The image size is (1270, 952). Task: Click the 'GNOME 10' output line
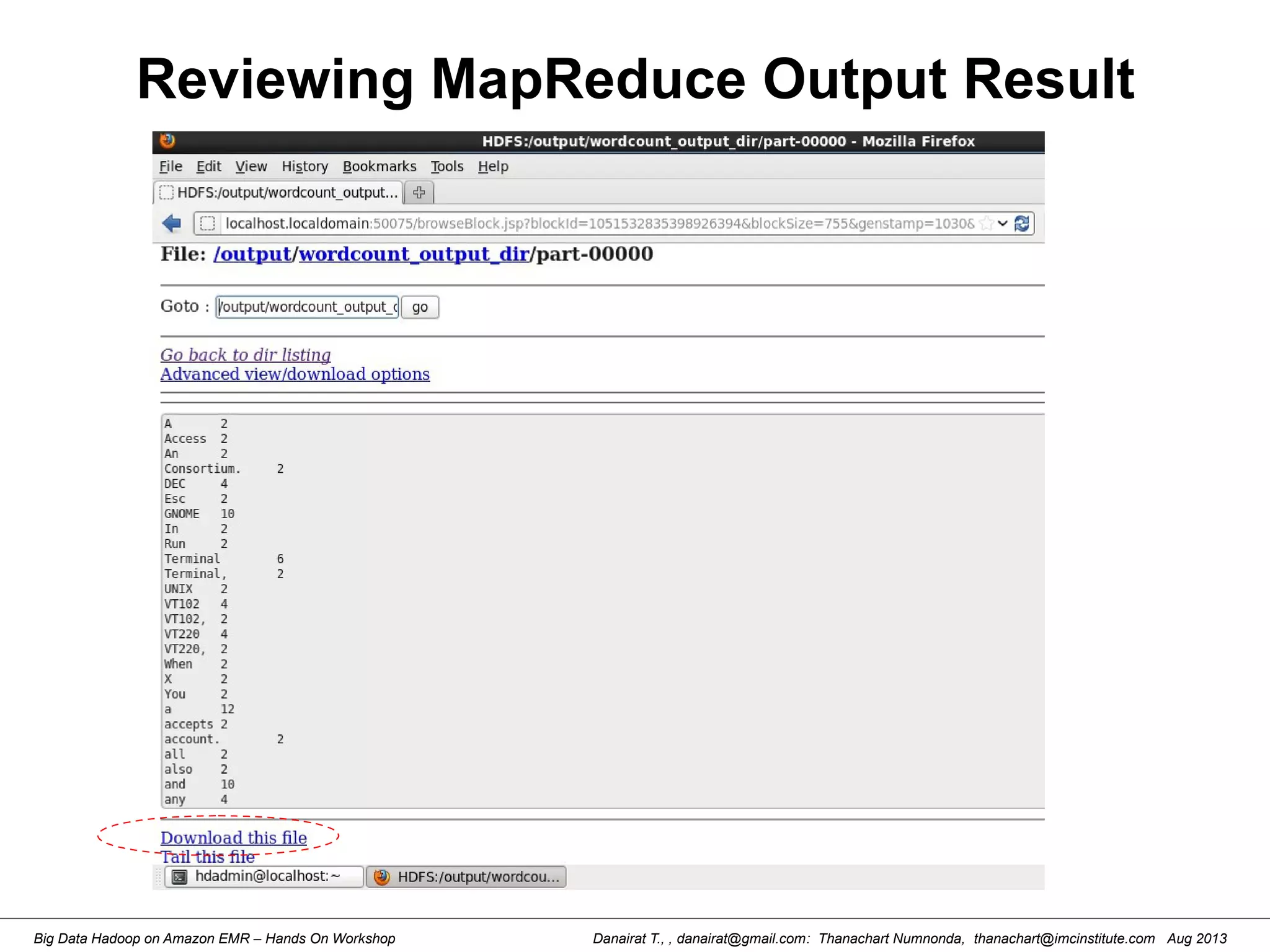point(200,514)
